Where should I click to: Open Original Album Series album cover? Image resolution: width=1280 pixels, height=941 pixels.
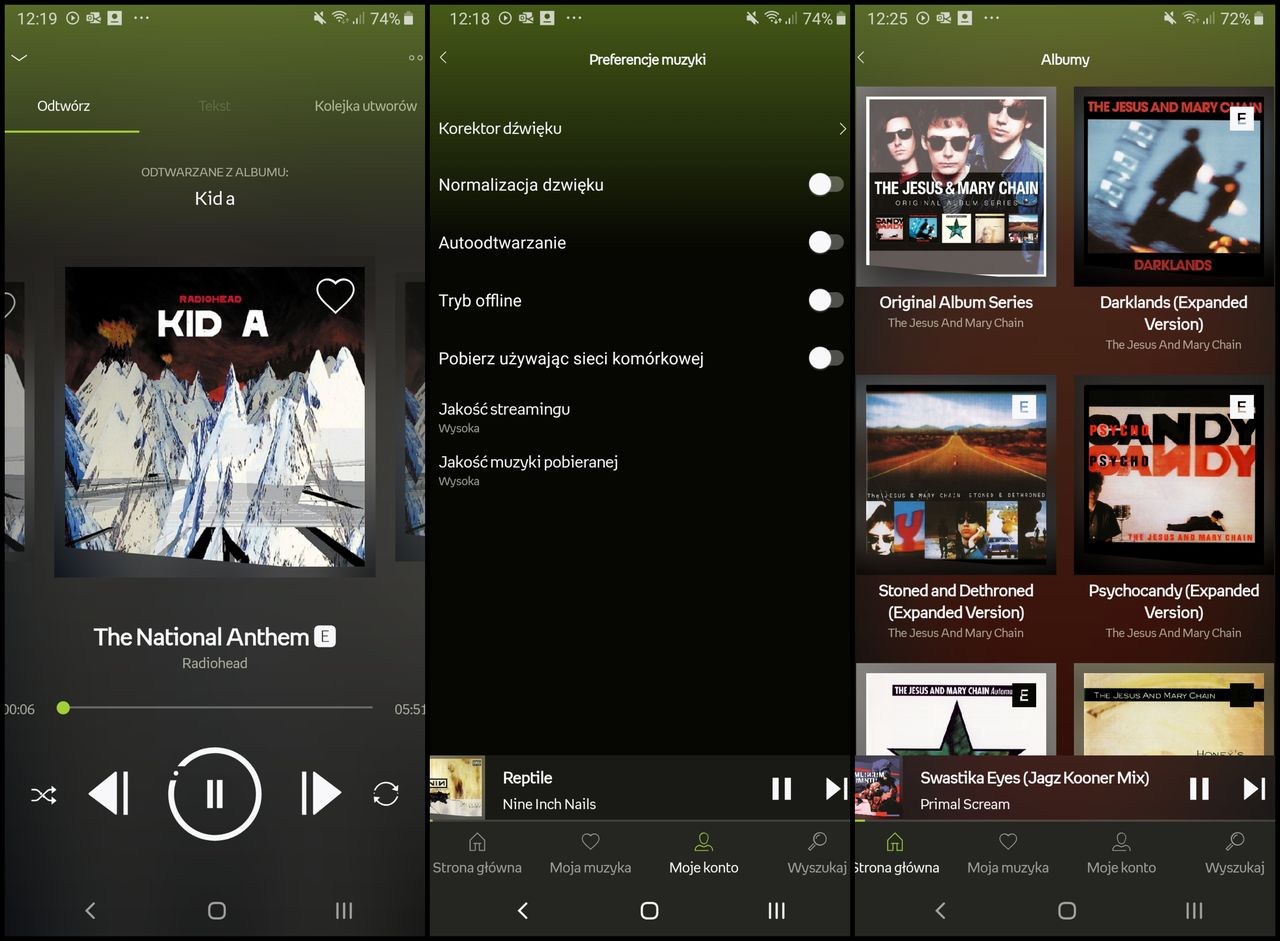click(956, 187)
